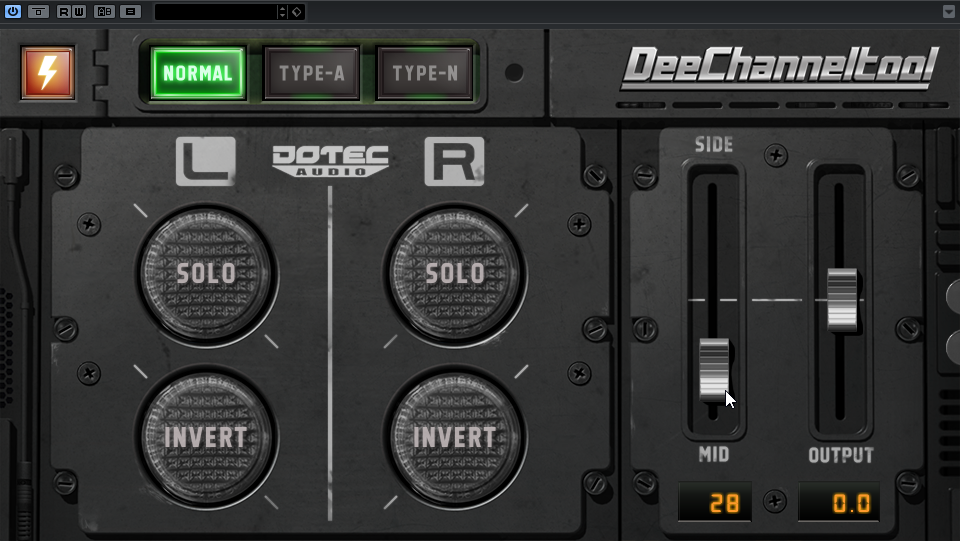Image resolution: width=960 pixels, height=541 pixels.
Task: Click the A/B comparison switch icon
Action: tap(104, 12)
